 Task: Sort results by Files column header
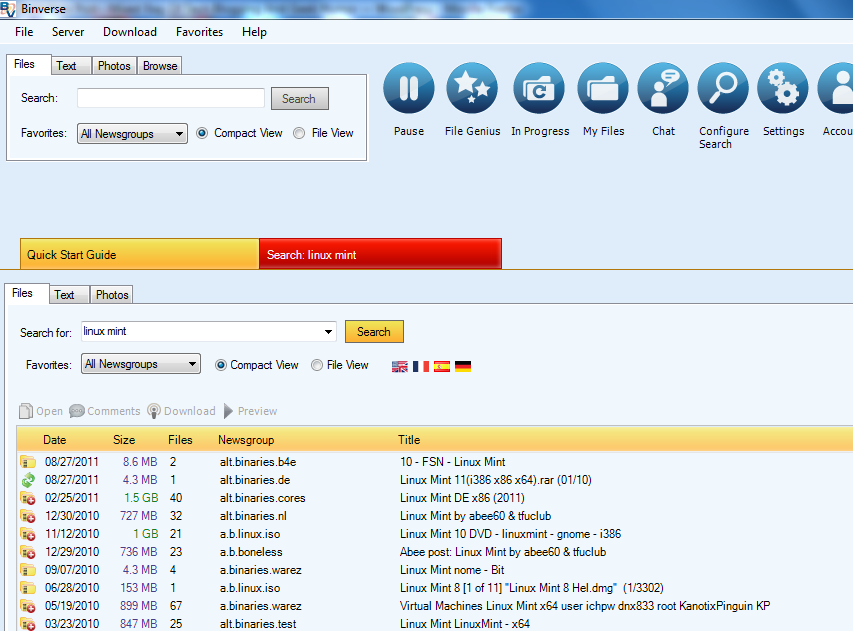point(180,440)
